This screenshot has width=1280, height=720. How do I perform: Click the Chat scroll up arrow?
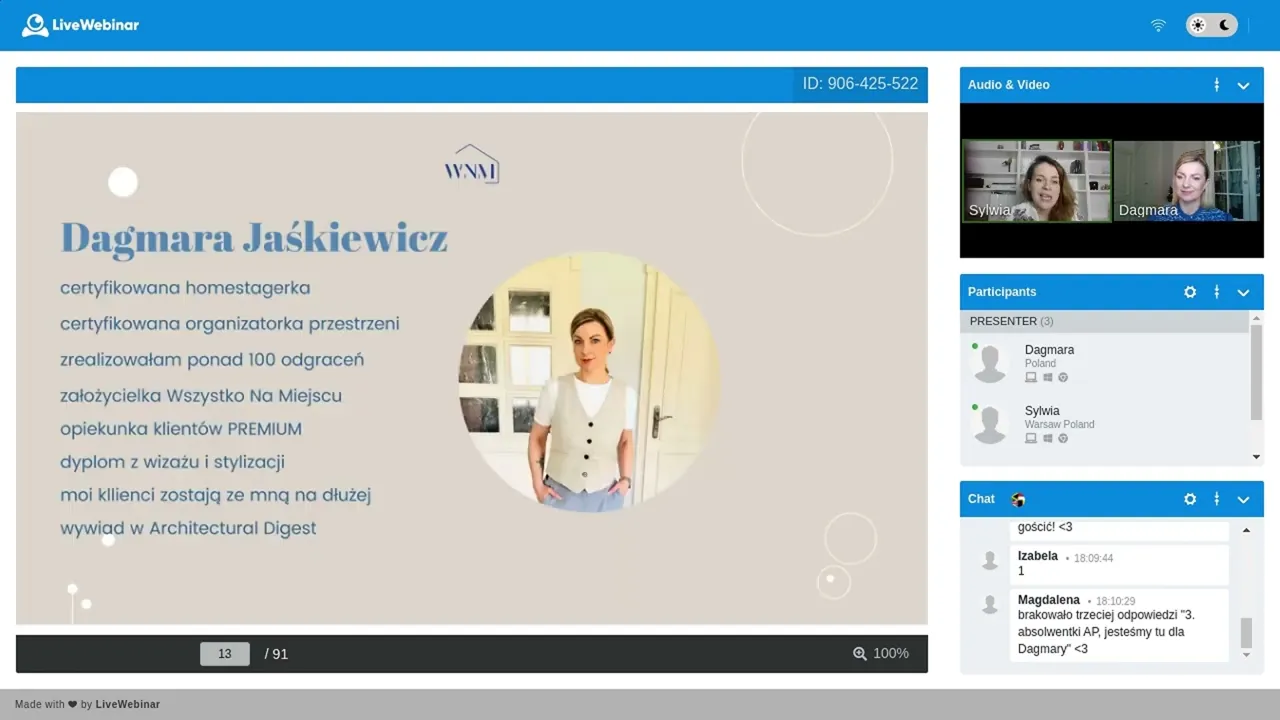tap(1246, 530)
